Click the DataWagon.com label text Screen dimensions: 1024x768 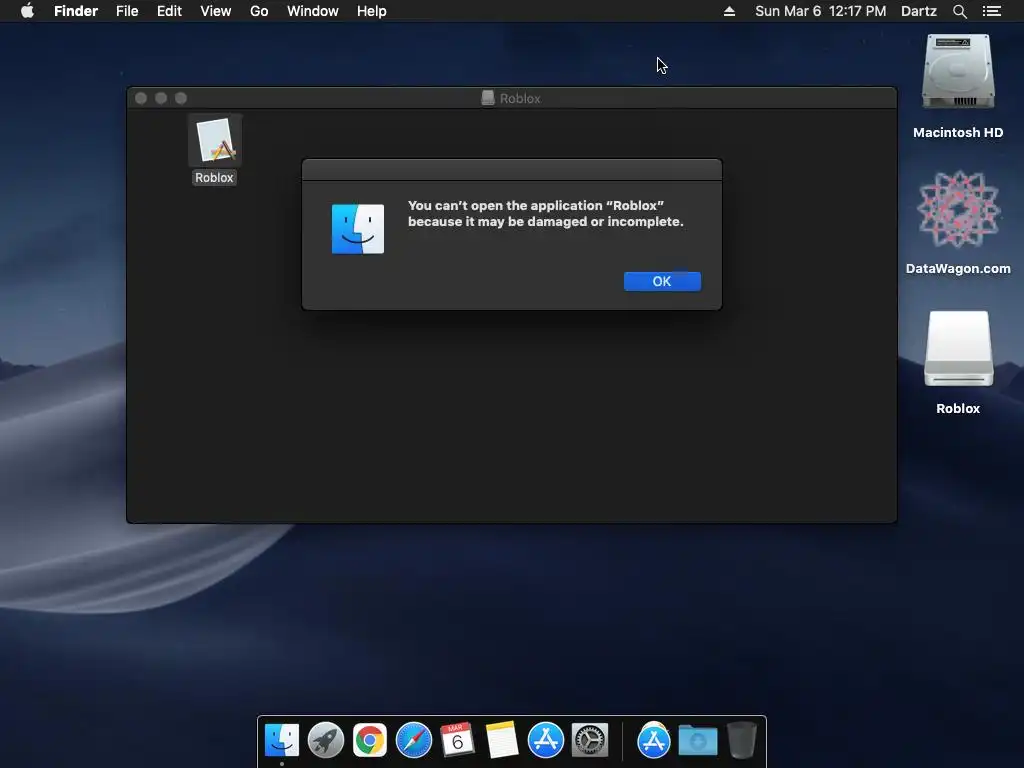click(958, 268)
